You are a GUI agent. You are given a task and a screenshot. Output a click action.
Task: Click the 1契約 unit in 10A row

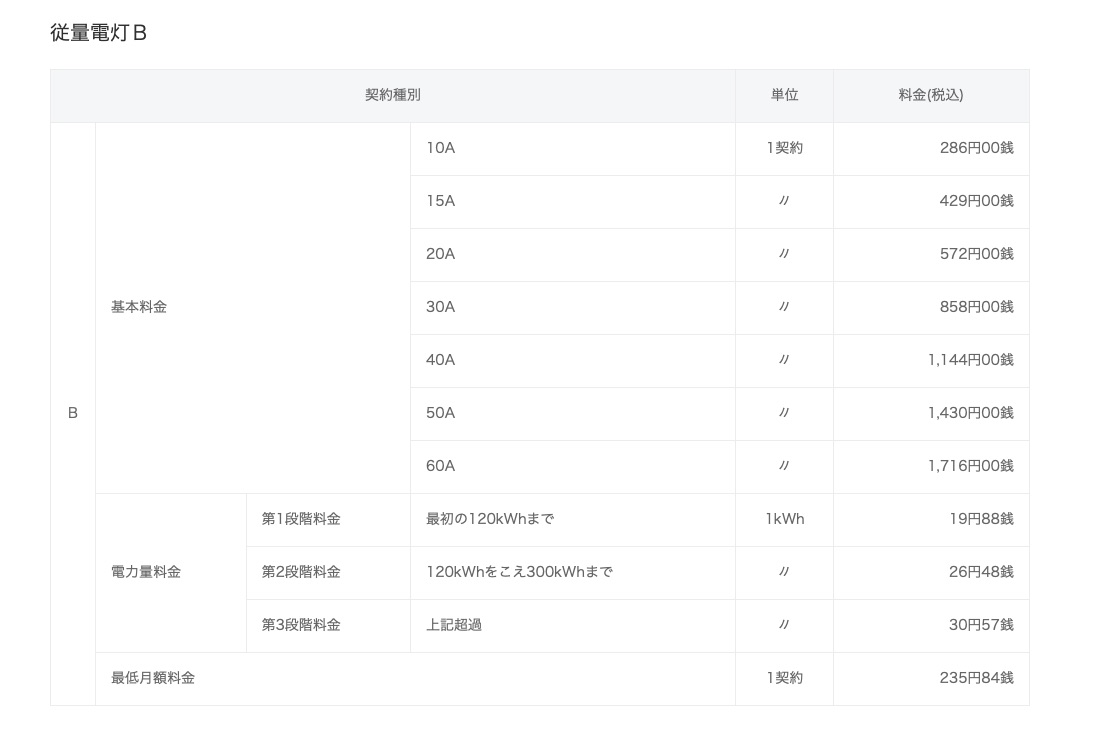pyautogui.click(x=785, y=148)
